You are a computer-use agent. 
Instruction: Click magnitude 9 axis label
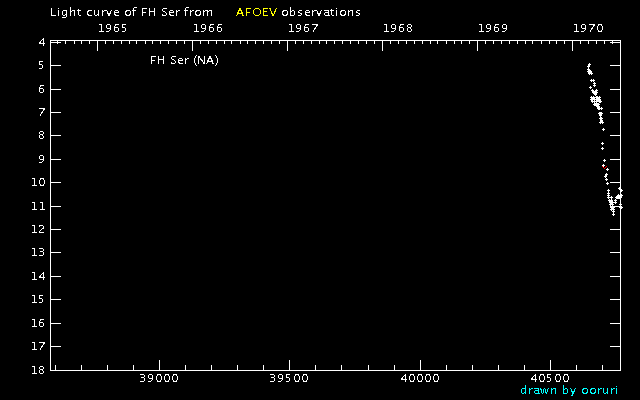[x=42, y=159]
